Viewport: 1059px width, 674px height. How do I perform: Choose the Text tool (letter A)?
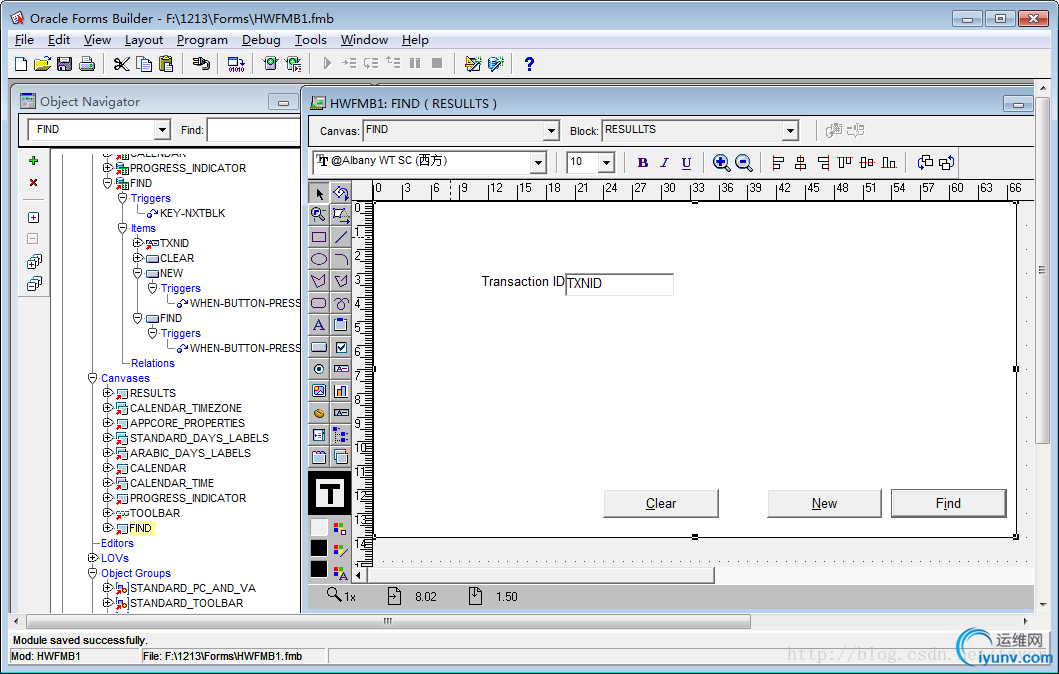(319, 325)
